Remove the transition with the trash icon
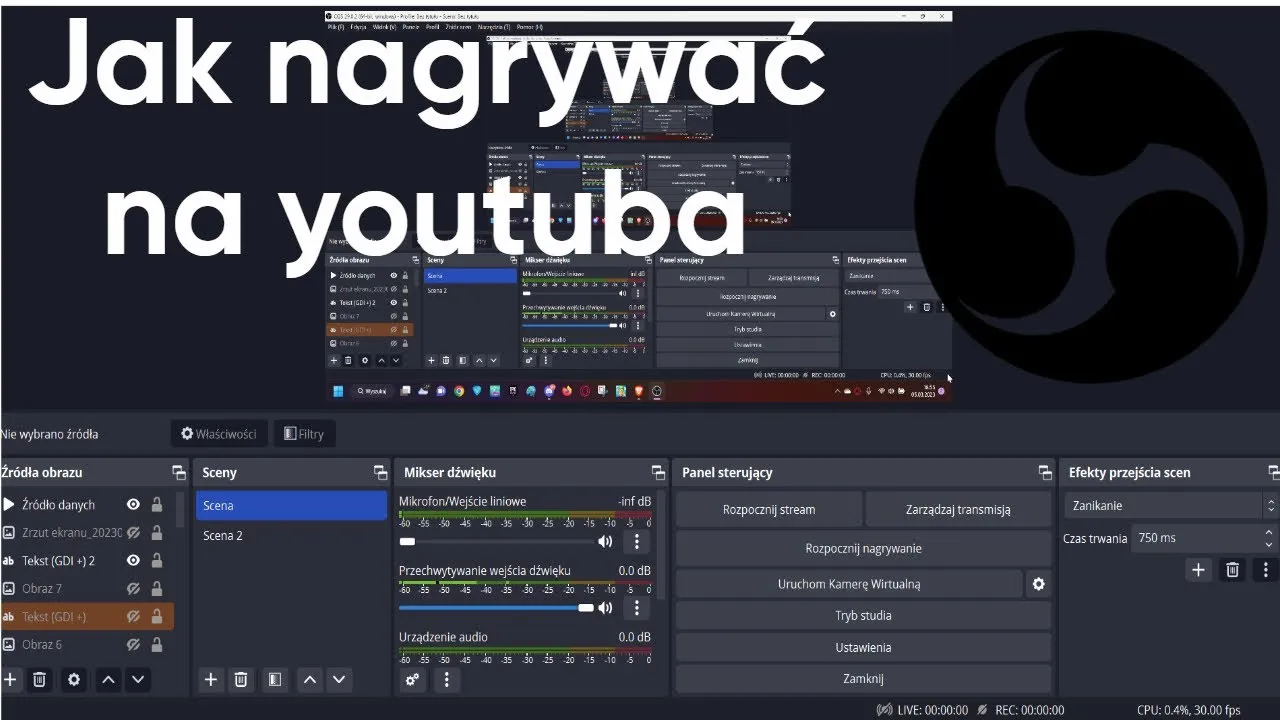1280x720 pixels. [x=1232, y=569]
